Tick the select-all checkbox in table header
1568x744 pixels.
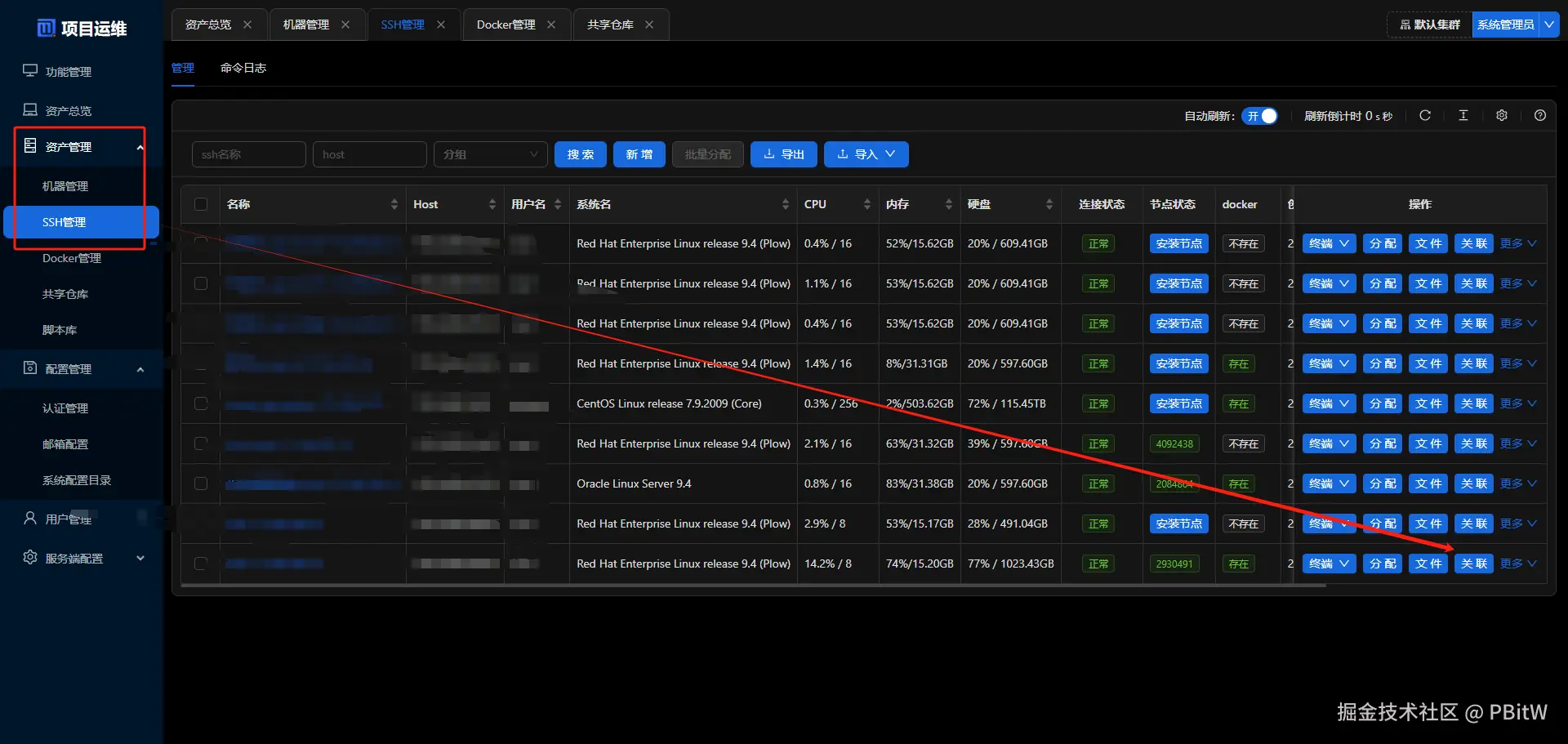(201, 204)
